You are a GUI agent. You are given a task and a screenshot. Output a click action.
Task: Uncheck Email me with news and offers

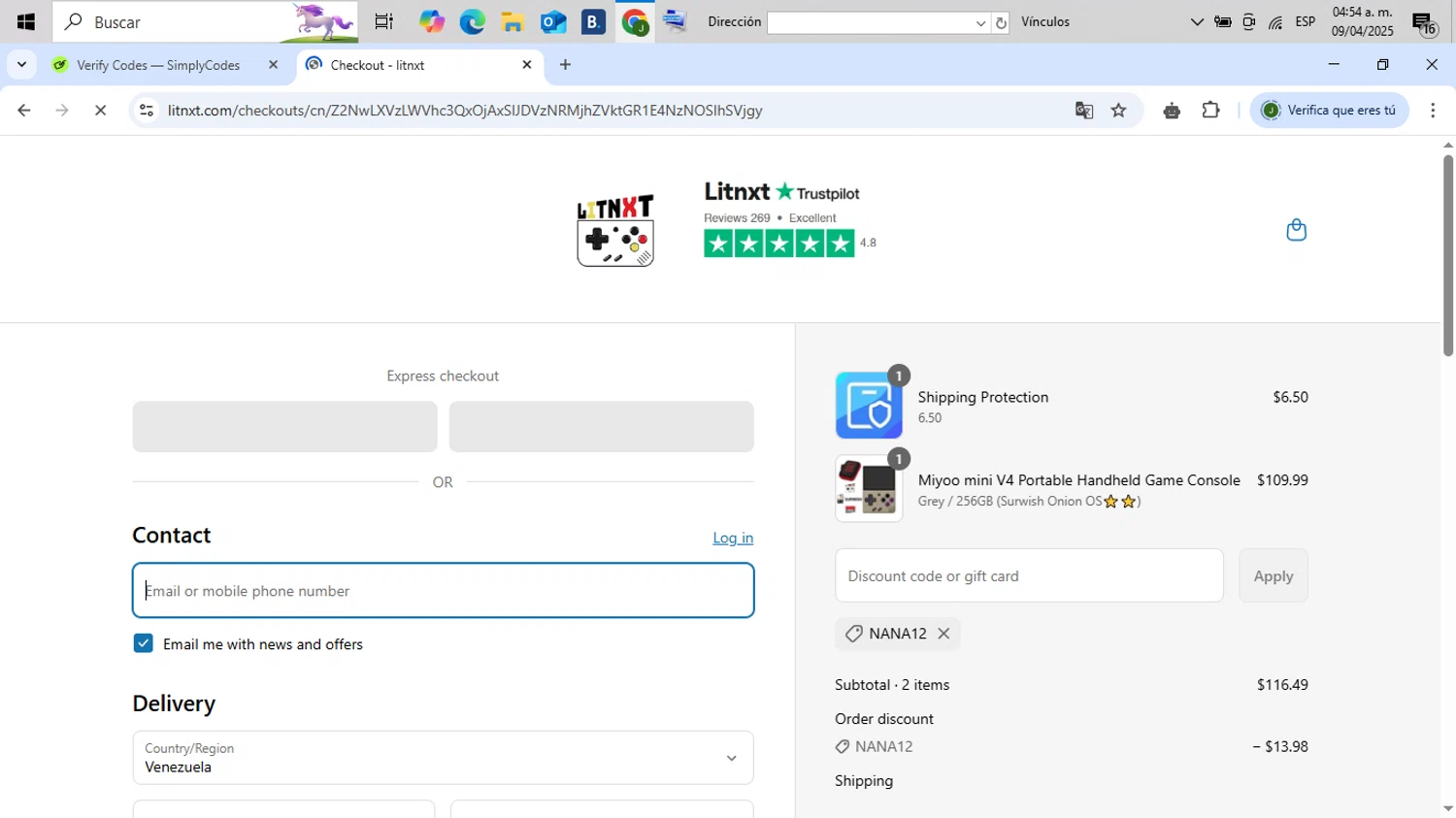tap(144, 643)
